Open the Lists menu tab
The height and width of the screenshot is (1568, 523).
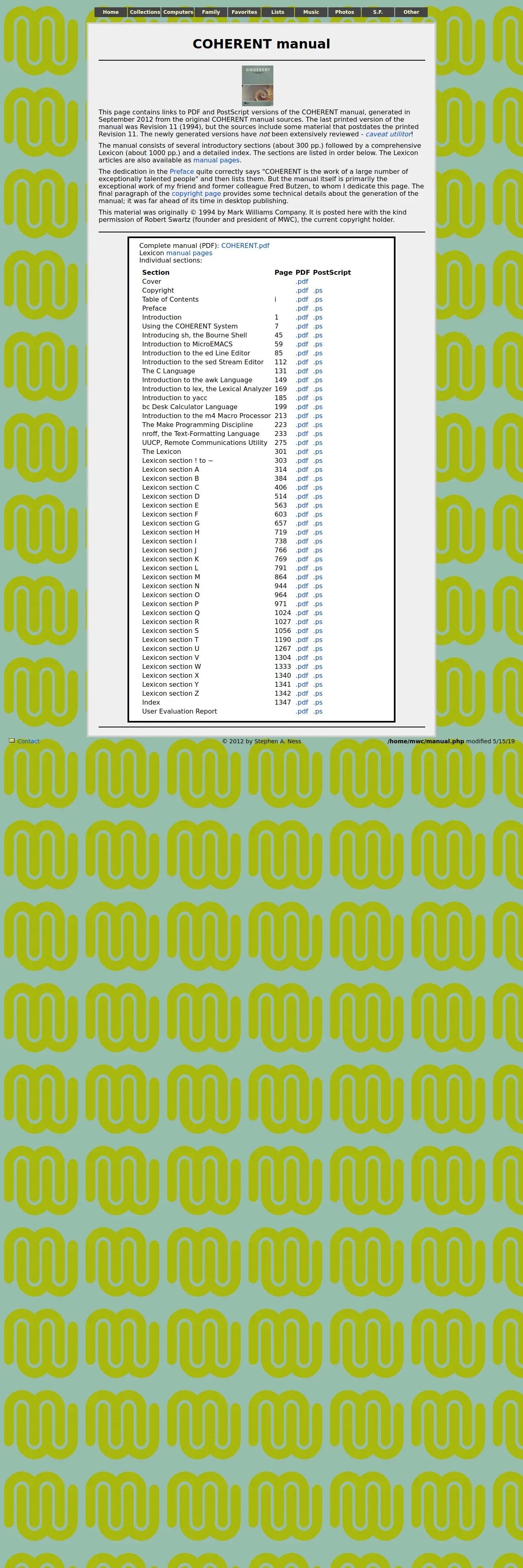coord(278,12)
